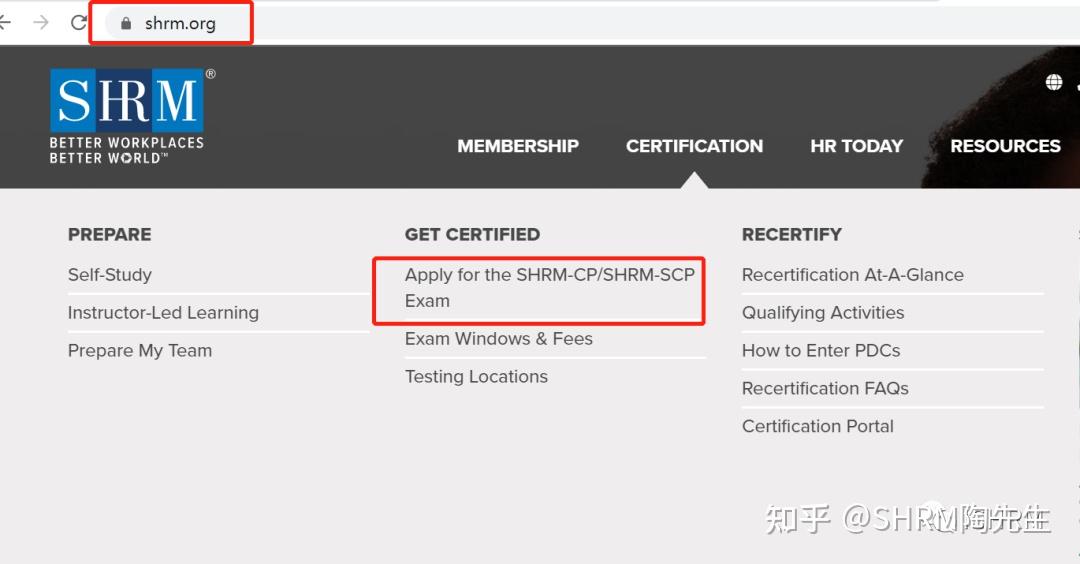The height and width of the screenshot is (564, 1080).
Task: Open the Resources menu
Action: (1005, 146)
